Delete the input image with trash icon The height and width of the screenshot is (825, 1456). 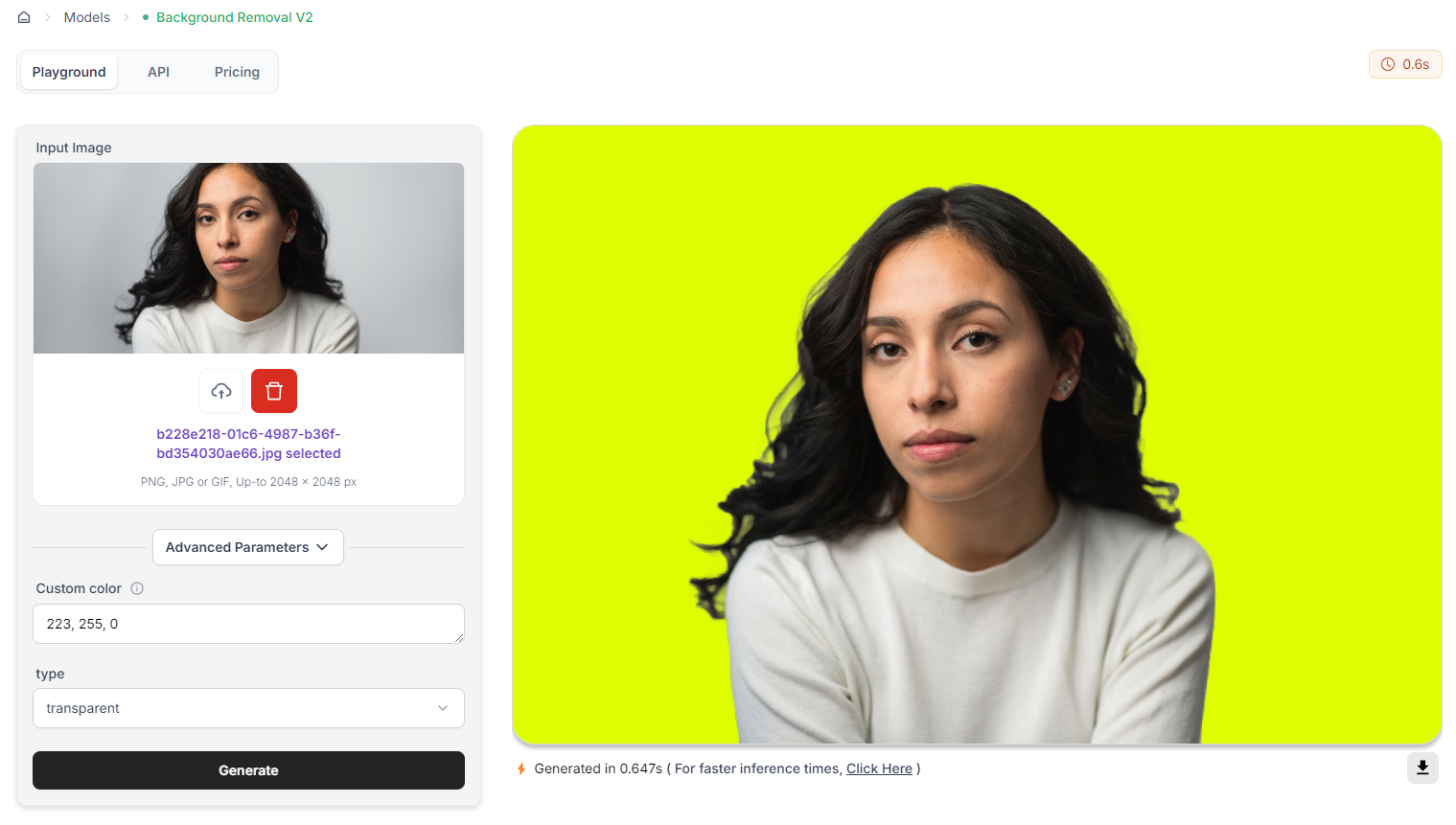pyautogui.click(x=274, y=391)
